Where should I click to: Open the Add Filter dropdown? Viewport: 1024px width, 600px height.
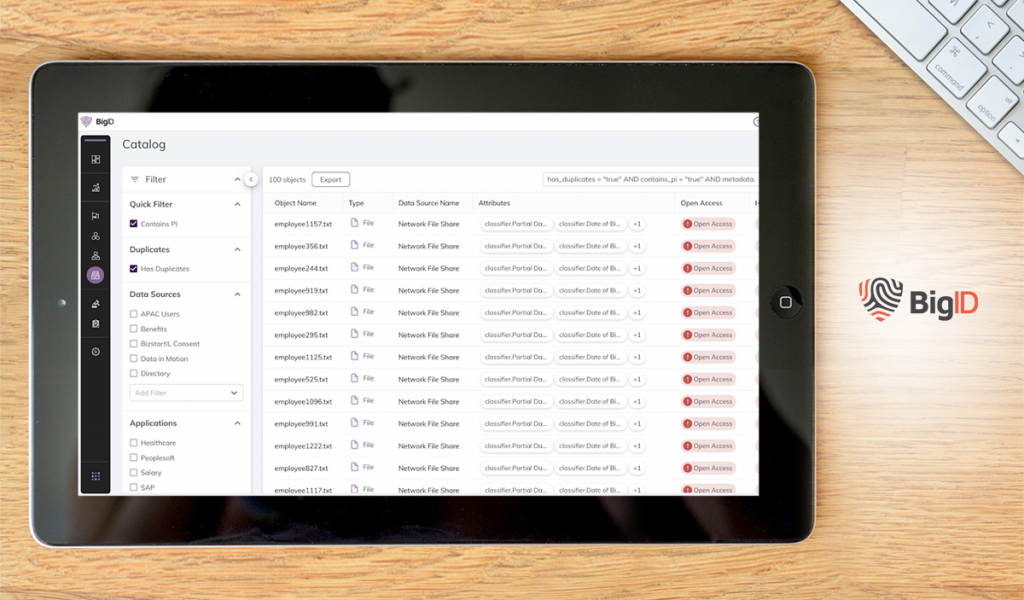[185, 392]
